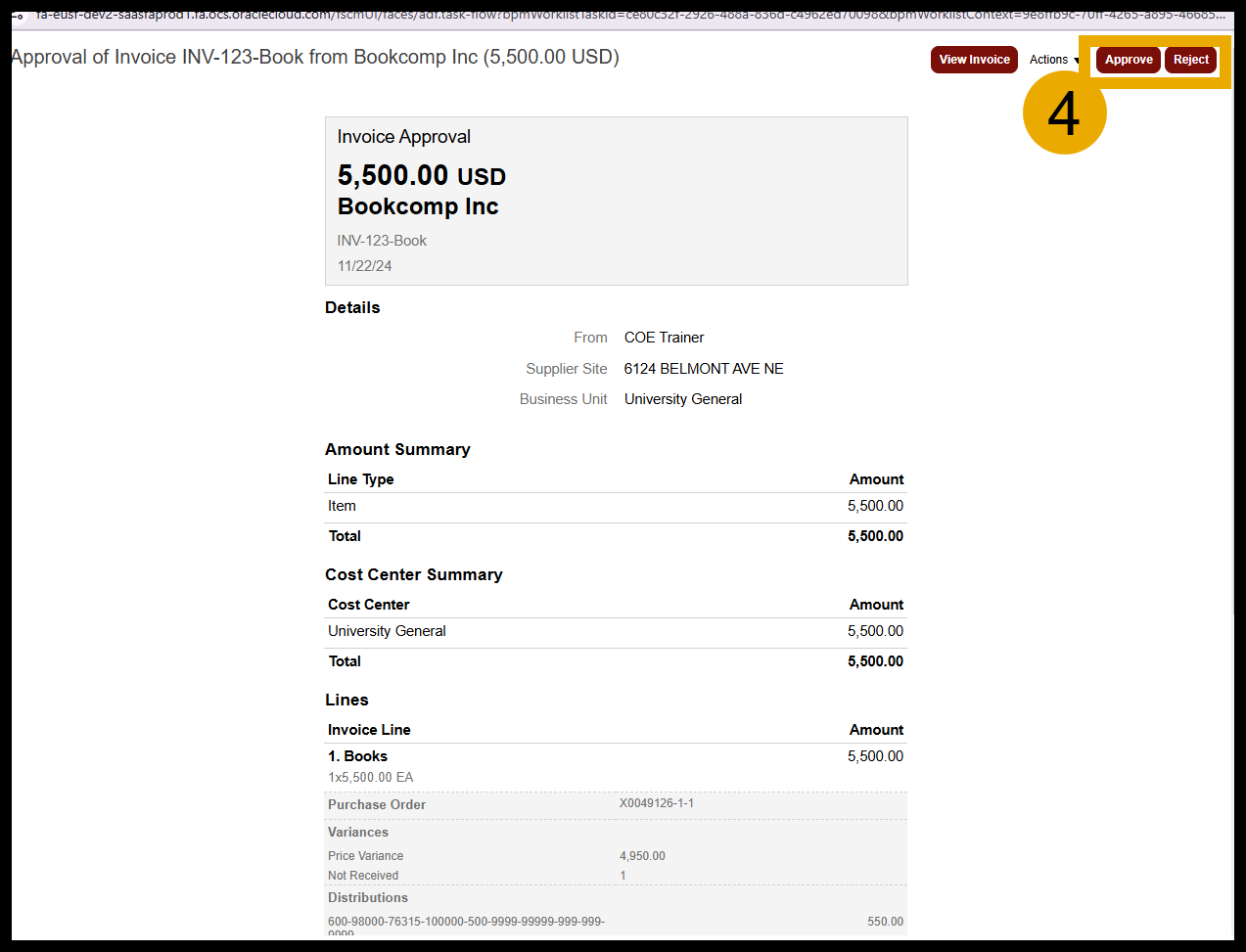This screenshot has width=1246, height=952.
Task: Open the Actions dropdown menu
Action: coord(1054,60)
